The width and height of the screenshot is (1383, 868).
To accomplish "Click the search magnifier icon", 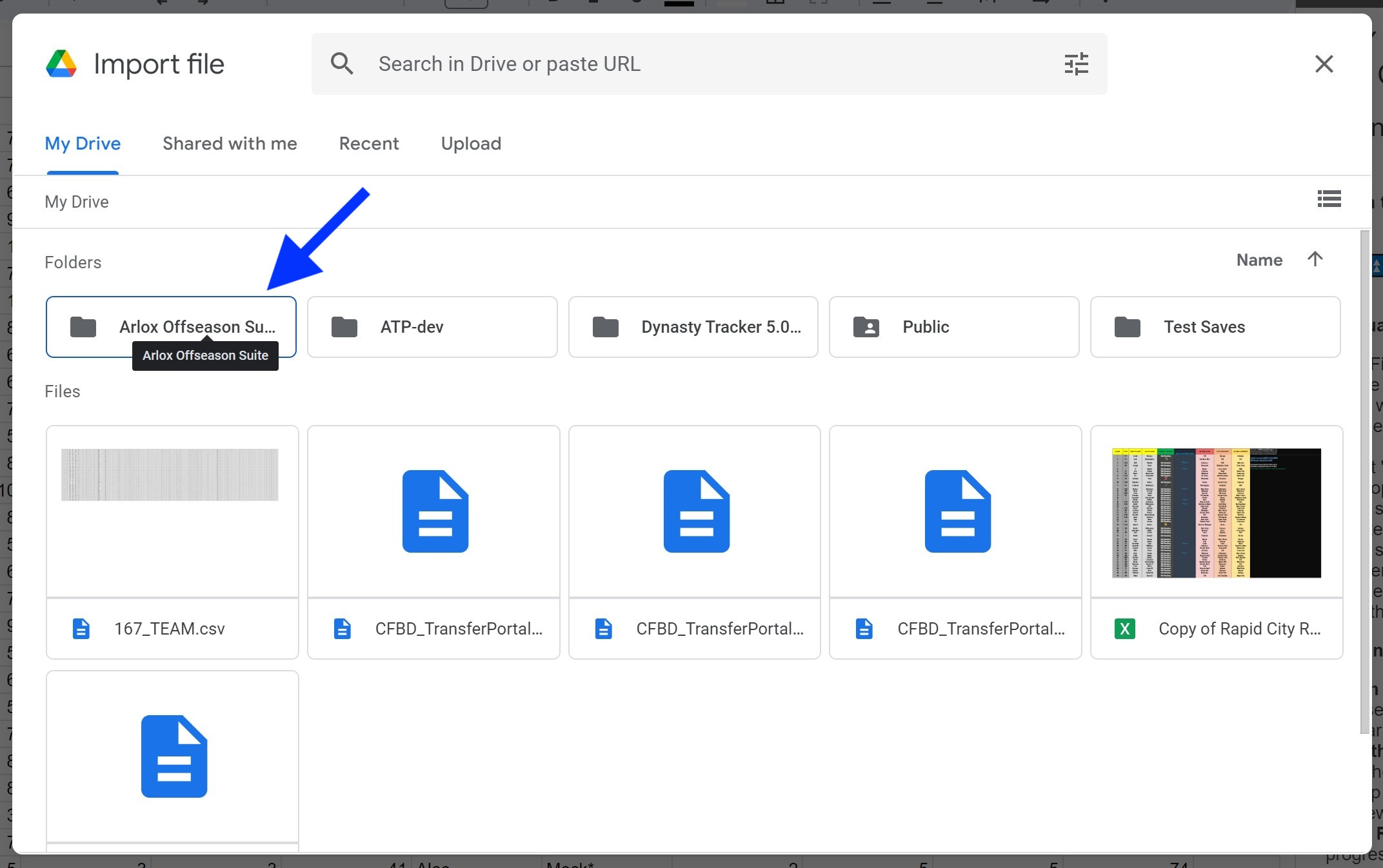I will click(342, 64).
